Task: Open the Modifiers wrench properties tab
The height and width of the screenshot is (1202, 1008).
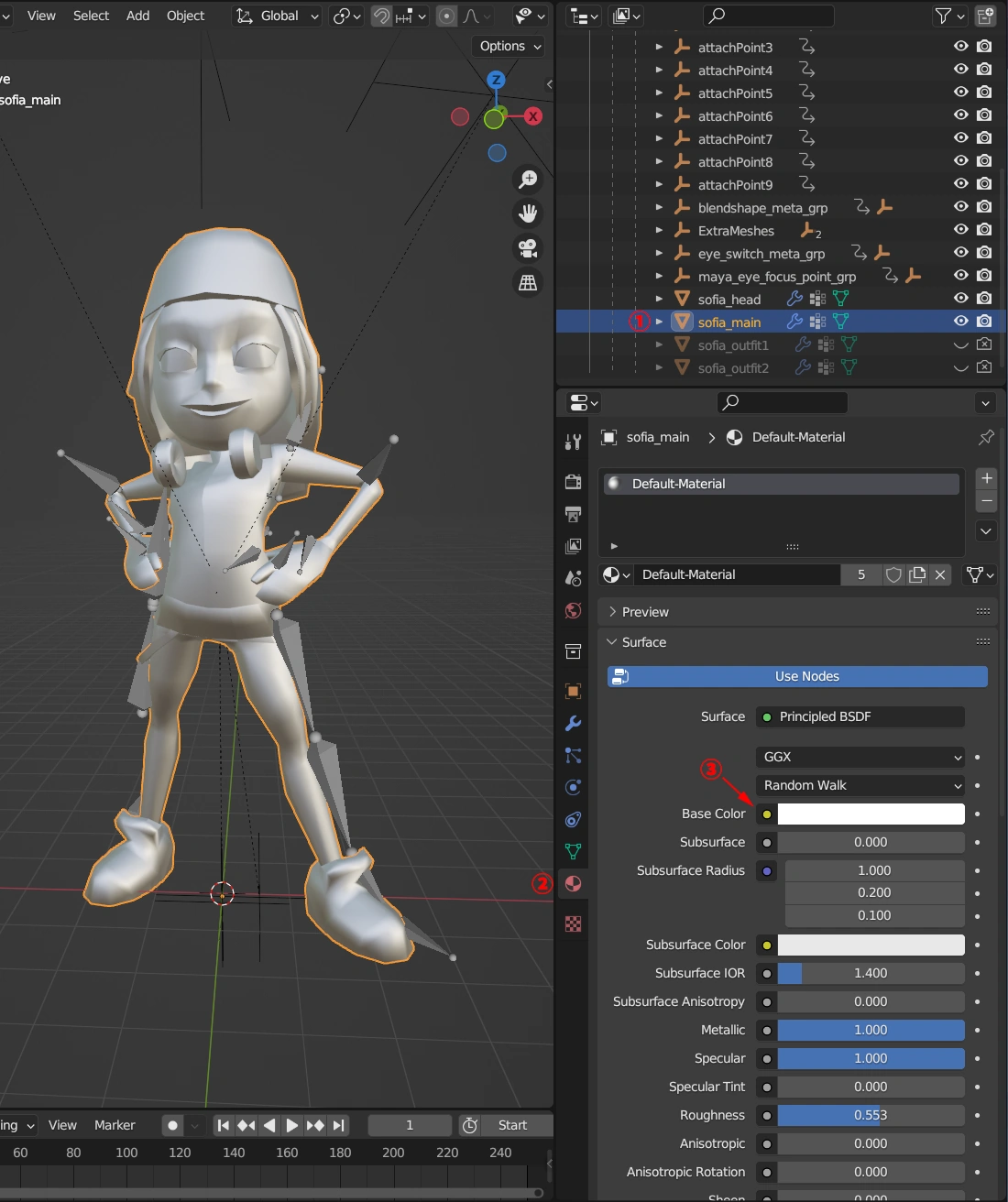Action: [574, 724]
